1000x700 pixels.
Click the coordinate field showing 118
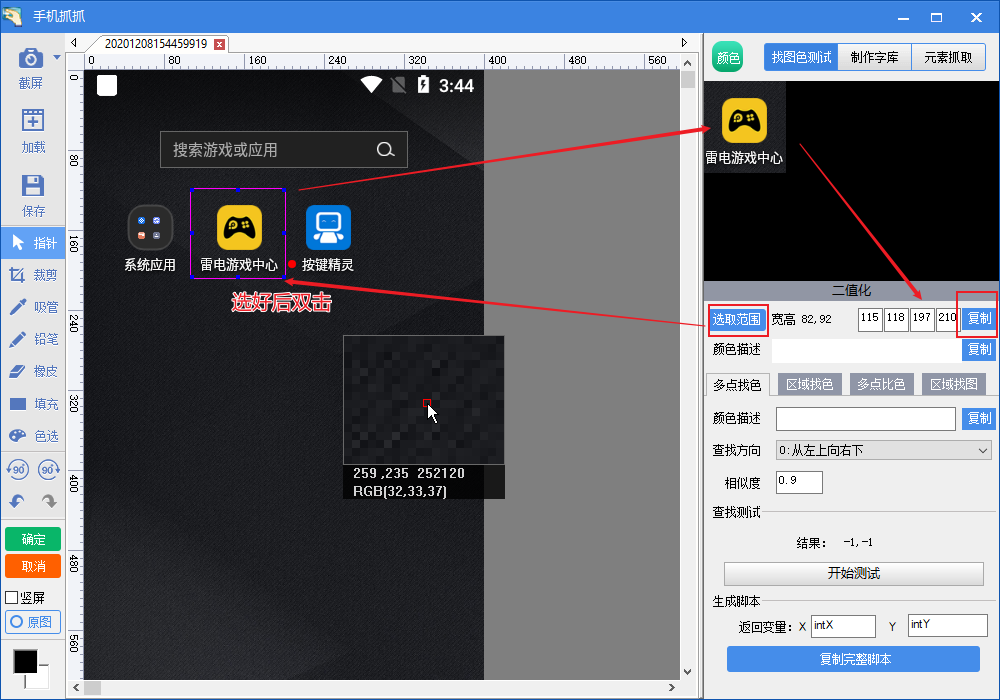tap(896, 319)
